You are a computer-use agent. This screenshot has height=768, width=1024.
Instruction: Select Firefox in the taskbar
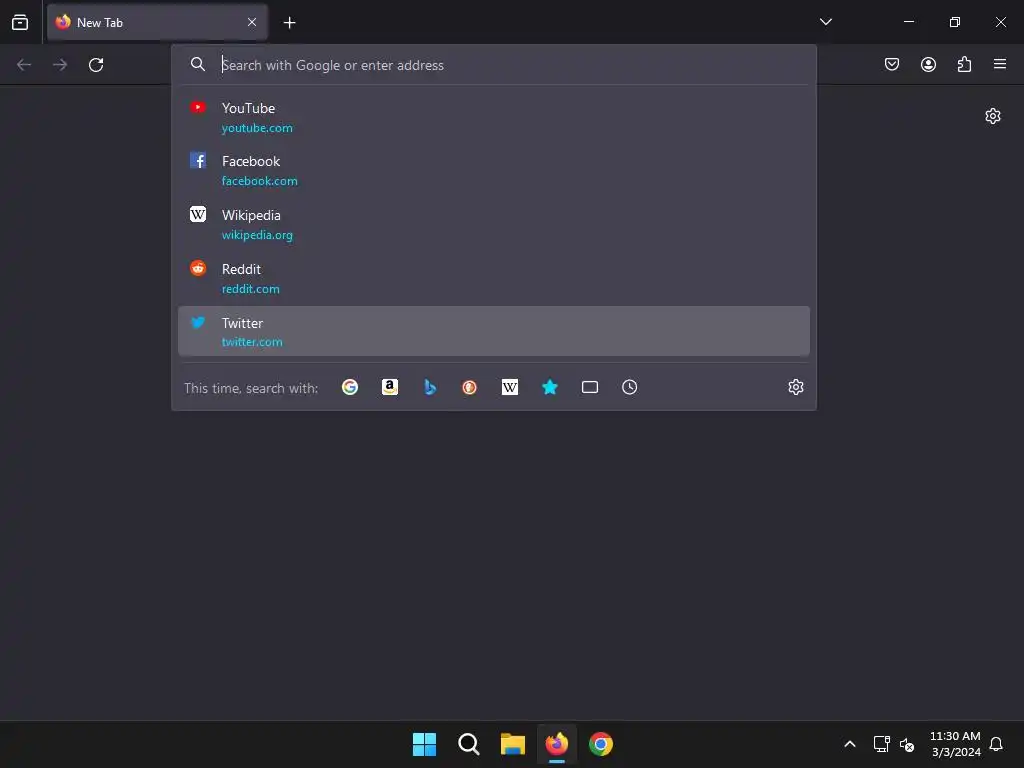click(x=557, y=744)
